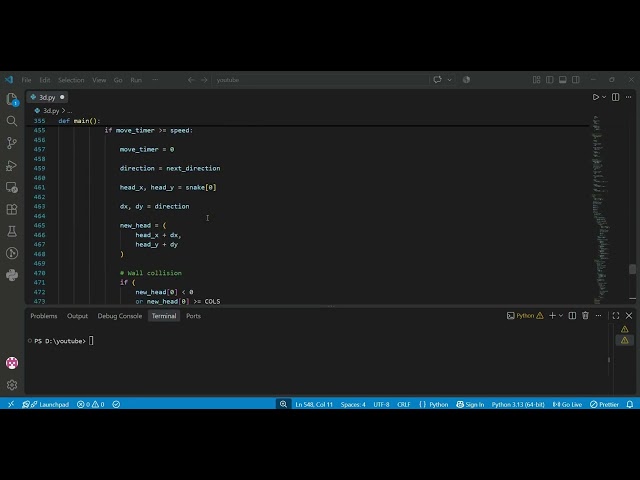
Task: Open the Run and Debug view
Action: tap(12, 165)
